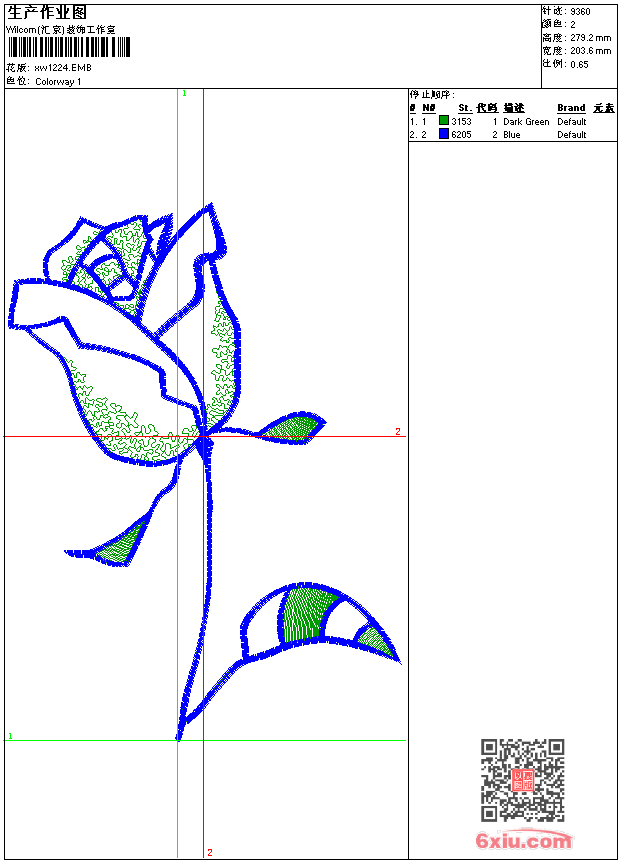Click the red marker 2 at right edge
The width and height of the screenshot is (620, 860).
397,432
